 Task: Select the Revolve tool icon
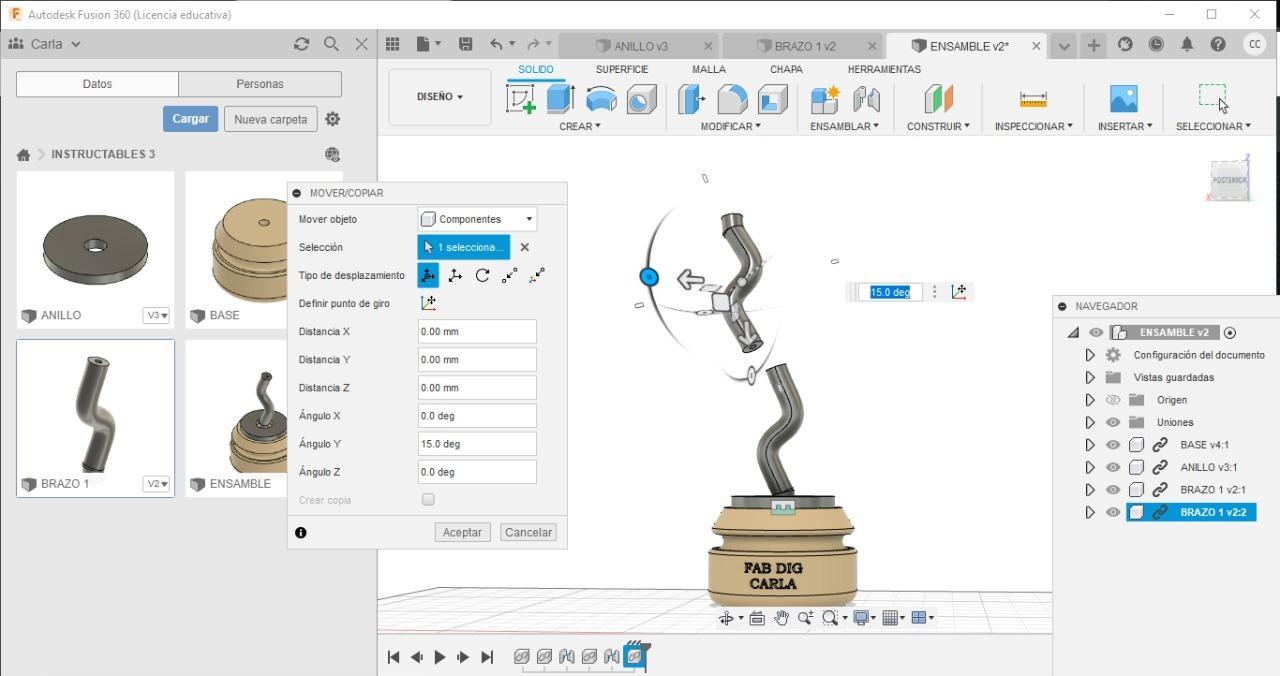pyautogui.click(x=601, y=99)
